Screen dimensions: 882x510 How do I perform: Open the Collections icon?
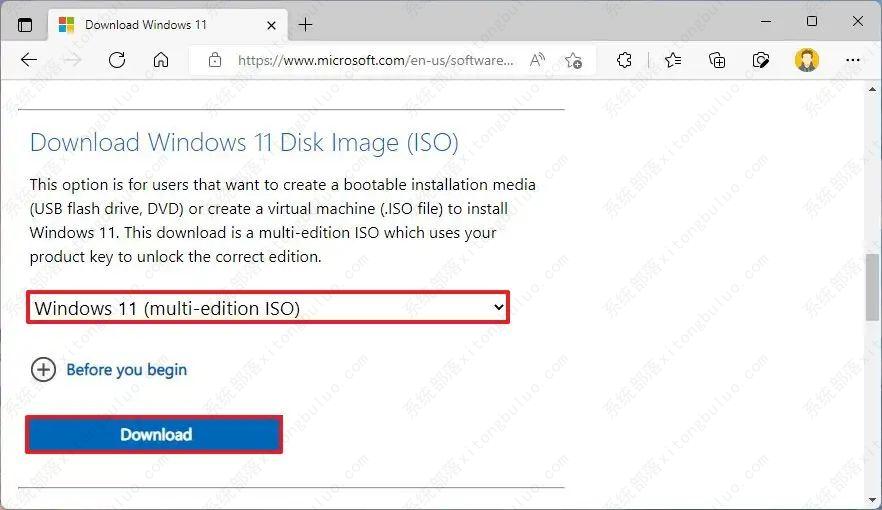click(x=717, y=60)
